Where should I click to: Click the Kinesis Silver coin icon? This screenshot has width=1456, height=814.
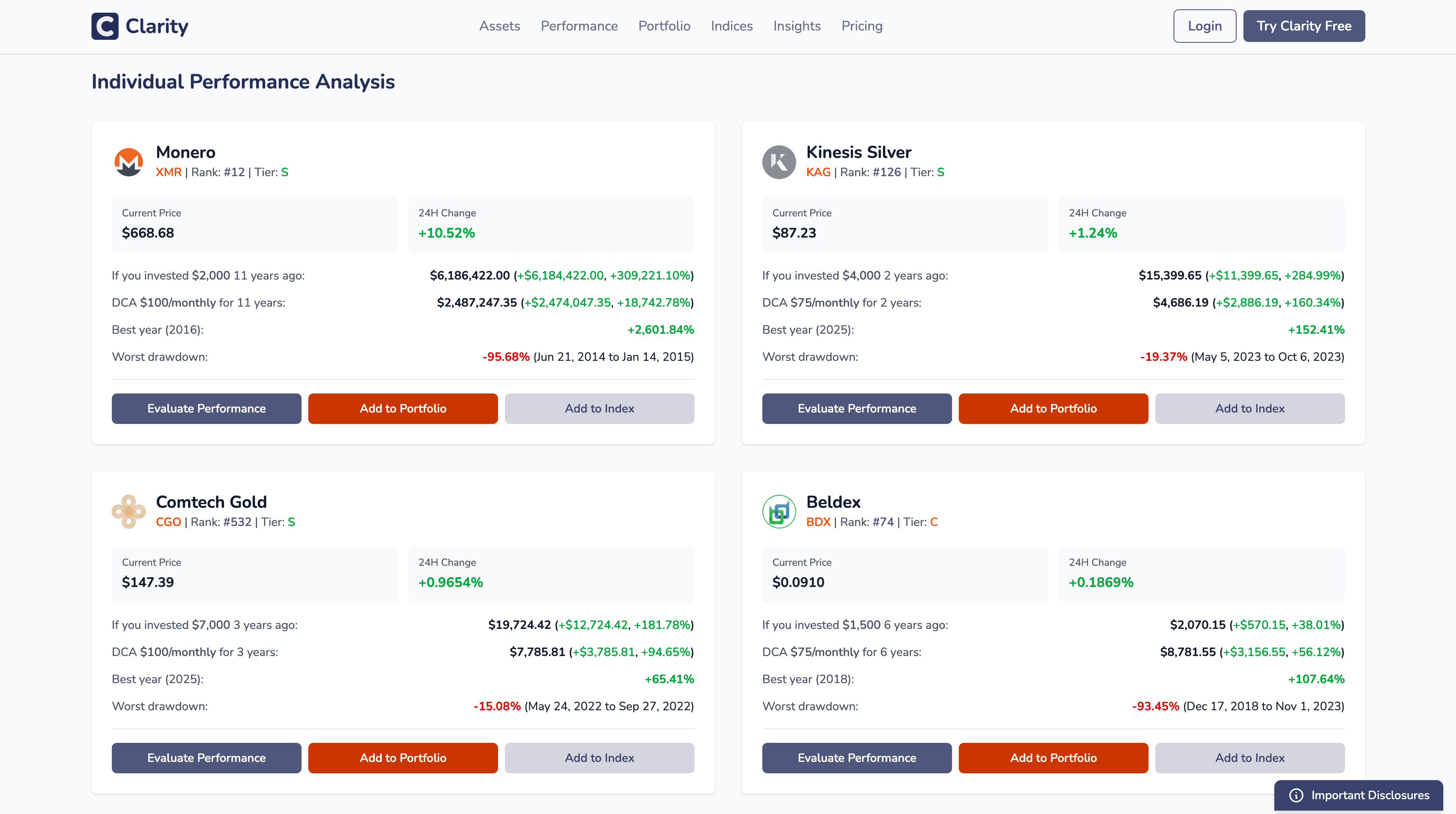pyautogui.click(x=779, y=162)
